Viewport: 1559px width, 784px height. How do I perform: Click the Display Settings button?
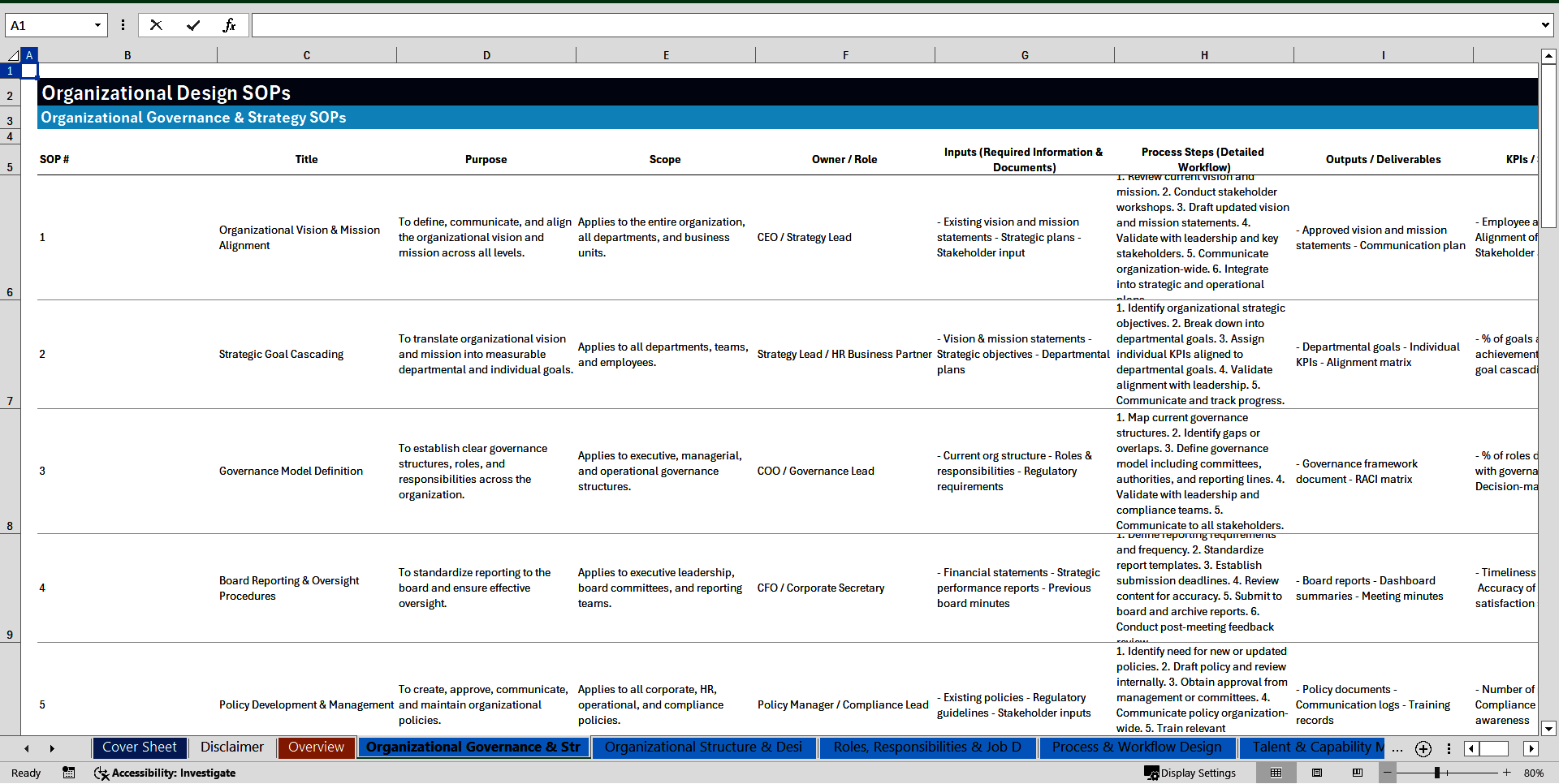(1190, 773)
